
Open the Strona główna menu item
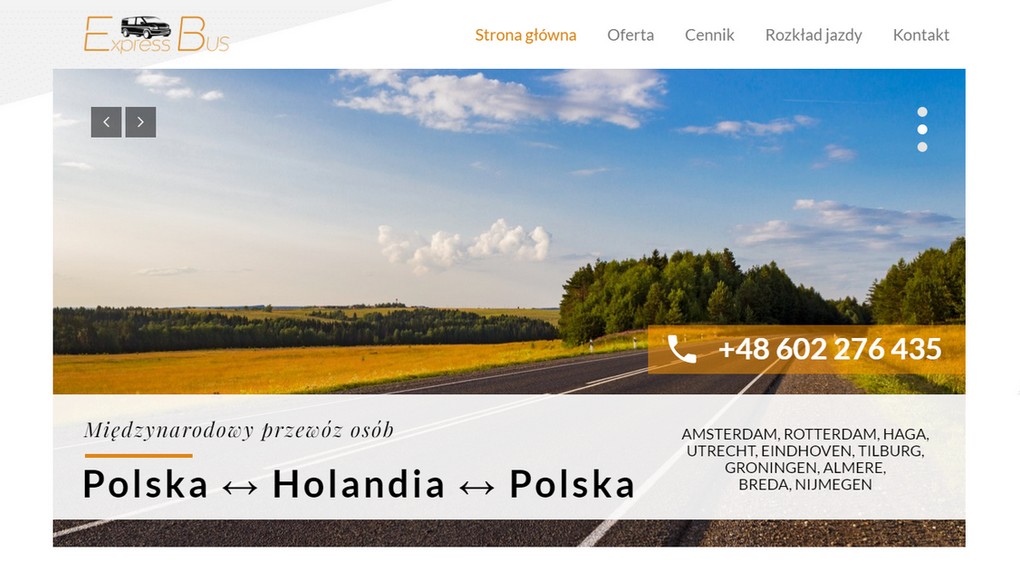pyautogui.click(x=526, y=35)
